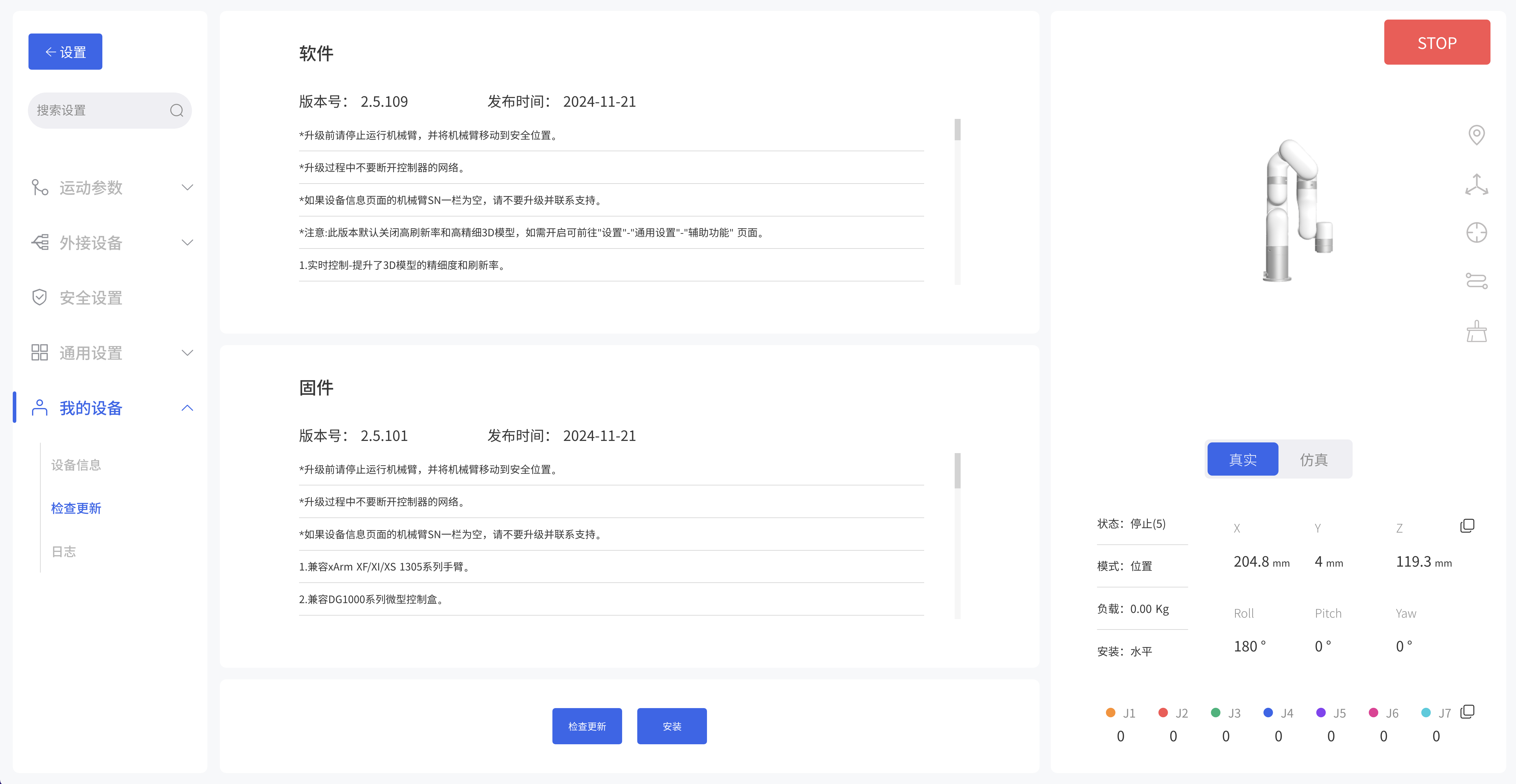This screenshot has height=784, width=1516.
Task: Collapse the 我的设备 section
Action: coord(187,408)
